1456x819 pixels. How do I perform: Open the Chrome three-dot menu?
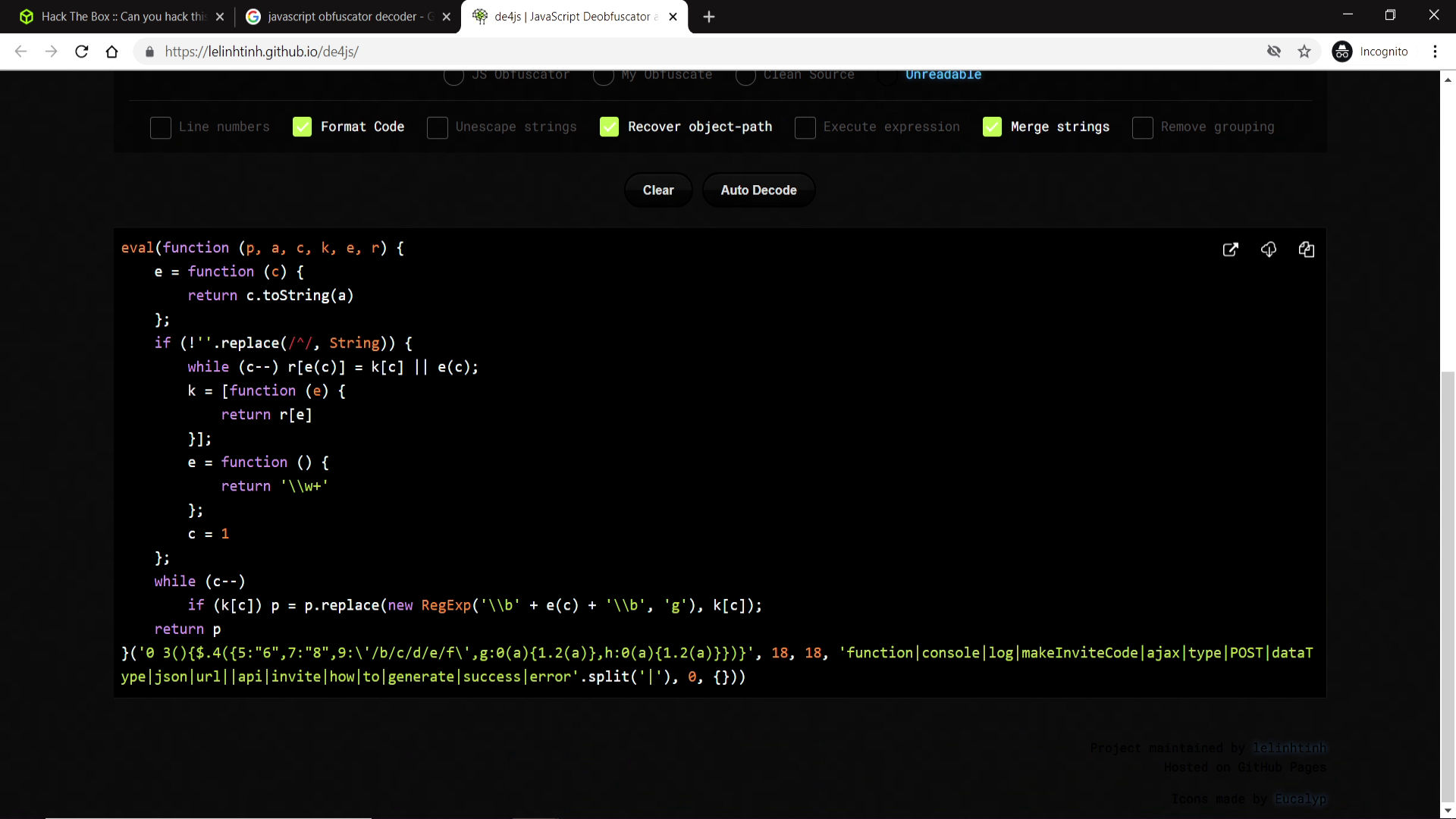pyautogui.click(x=1435, y=52)
